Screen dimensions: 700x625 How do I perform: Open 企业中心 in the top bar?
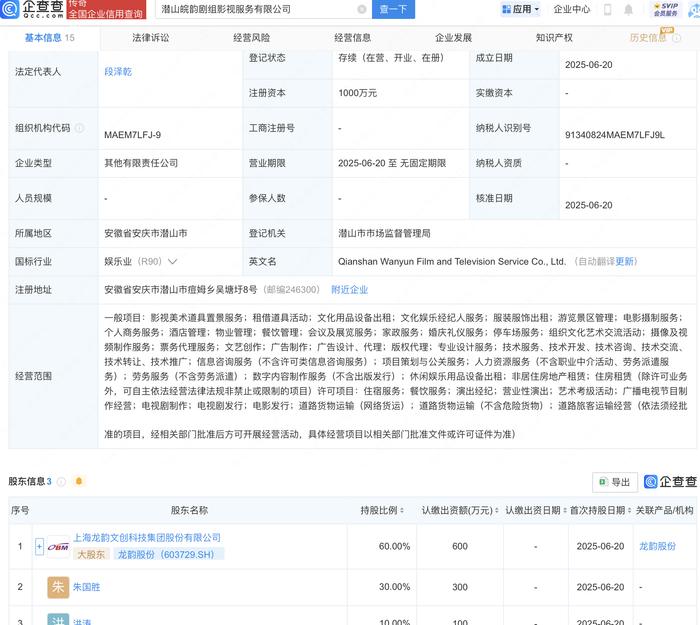(x=571, y=9)
